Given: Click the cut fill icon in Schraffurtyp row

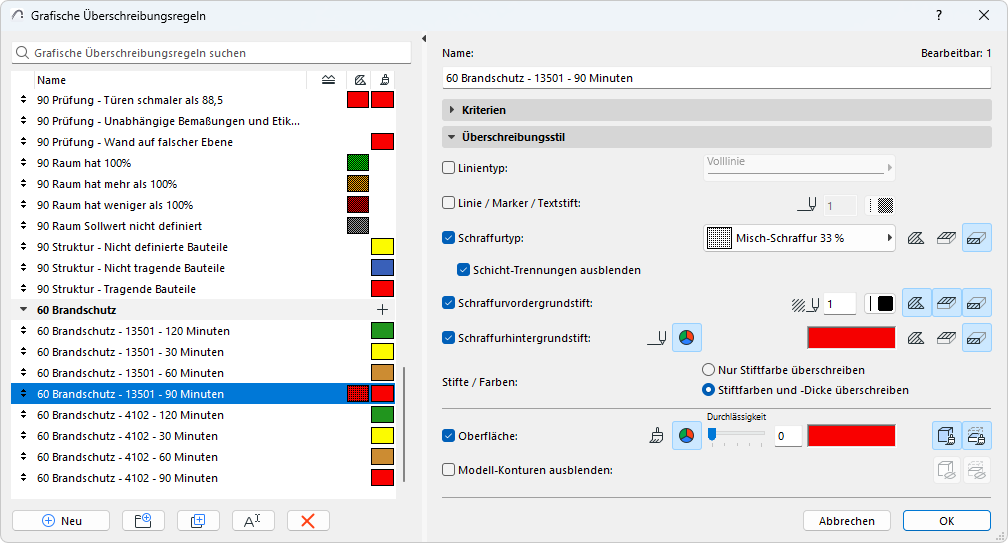Looking at the screenshot, I should coord(976,238).
